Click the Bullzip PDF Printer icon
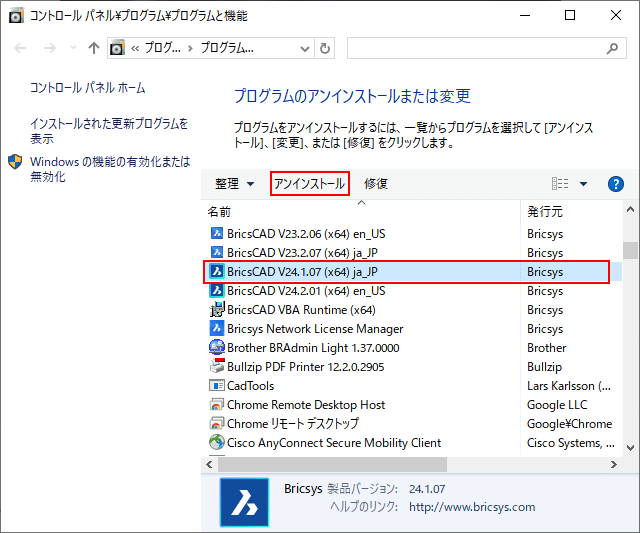Viewport: 640px width, 533px height. coord(217,366)
